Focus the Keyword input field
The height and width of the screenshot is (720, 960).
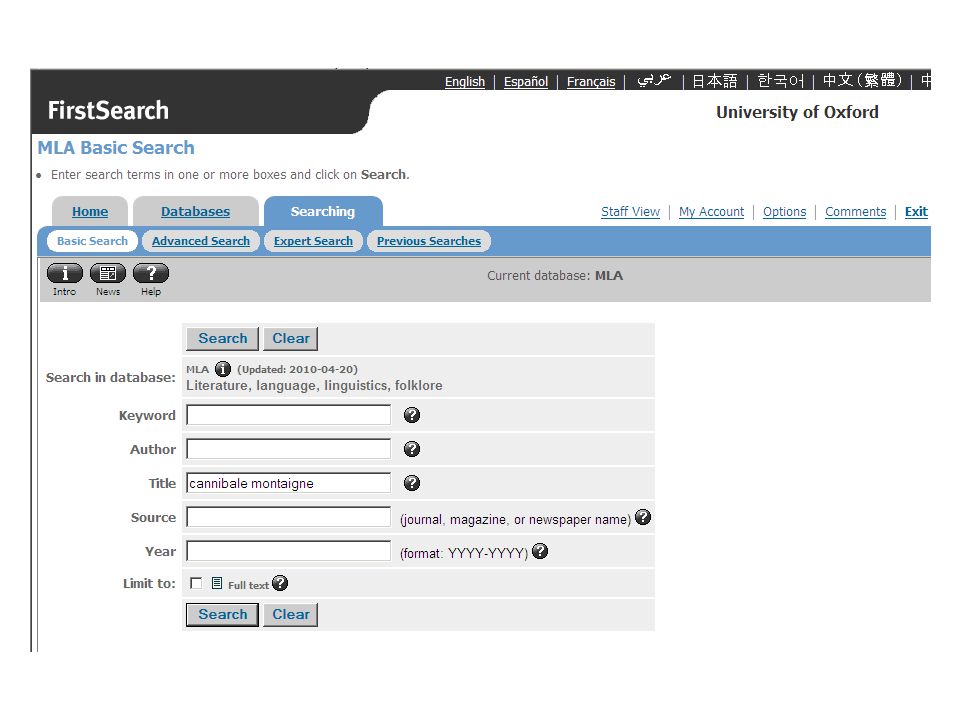point(288,415)
